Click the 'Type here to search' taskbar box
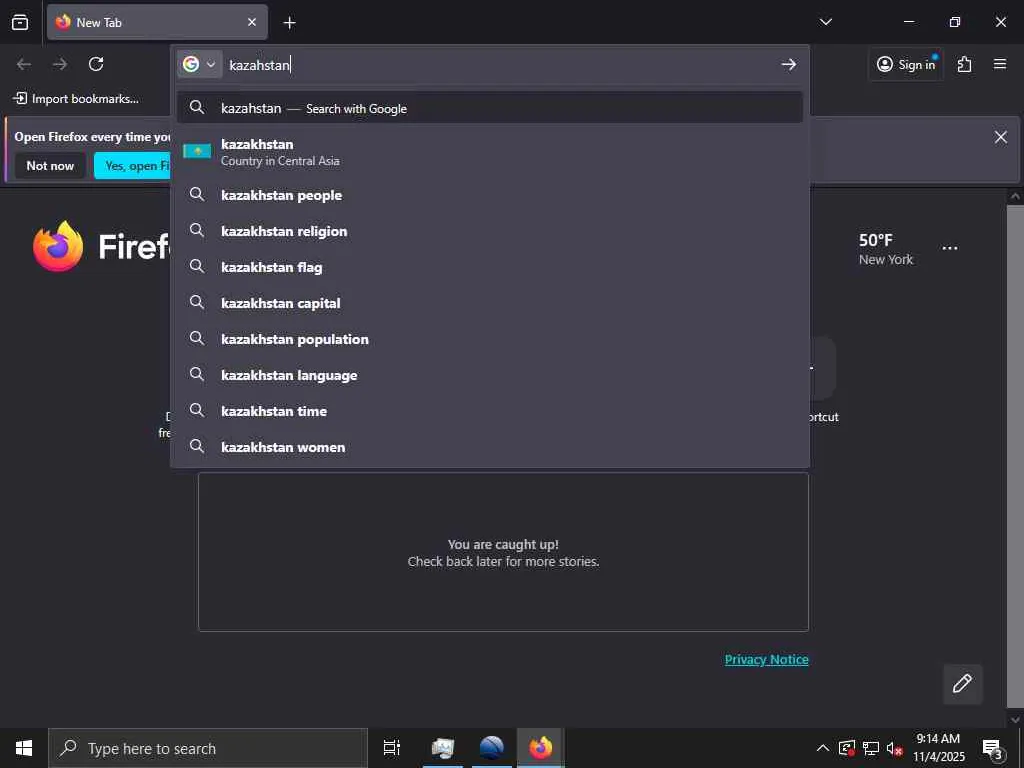This screenshot has width=1024, height=768. (x=208, y=748)
